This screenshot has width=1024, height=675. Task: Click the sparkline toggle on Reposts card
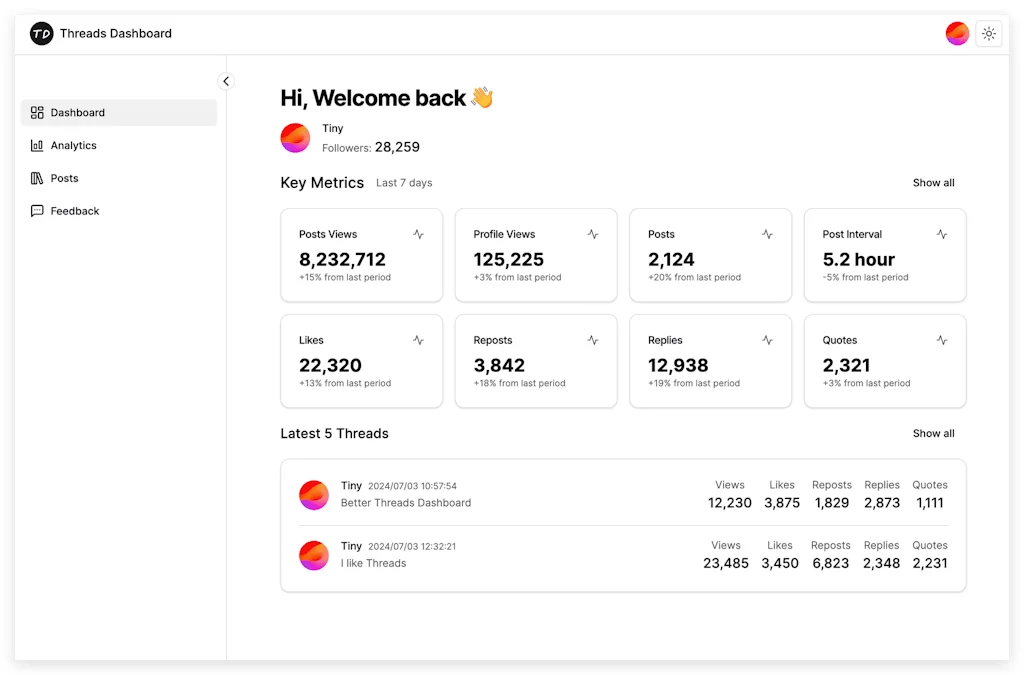click(x=593, y=339)
